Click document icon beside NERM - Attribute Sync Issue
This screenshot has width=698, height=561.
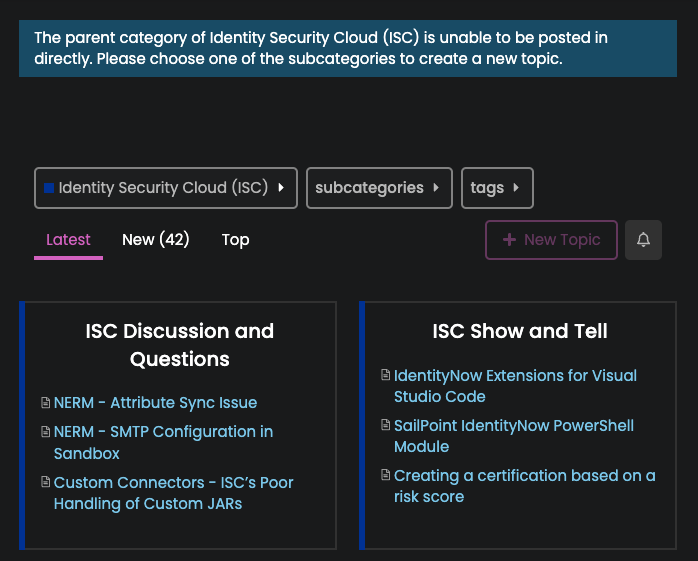(x=45, y=402)
